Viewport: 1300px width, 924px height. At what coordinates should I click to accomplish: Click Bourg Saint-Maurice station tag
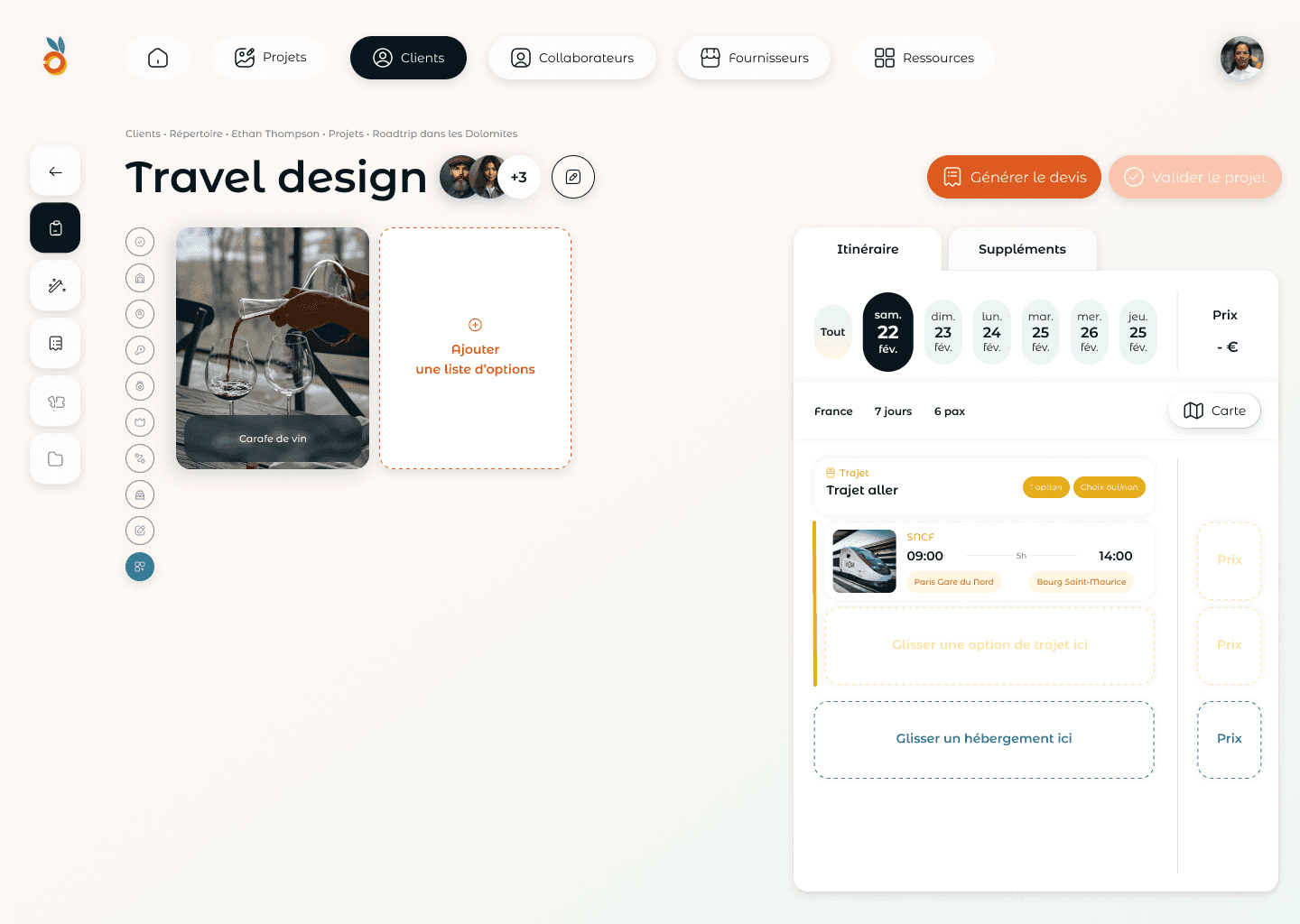(x=1082, y=582)
